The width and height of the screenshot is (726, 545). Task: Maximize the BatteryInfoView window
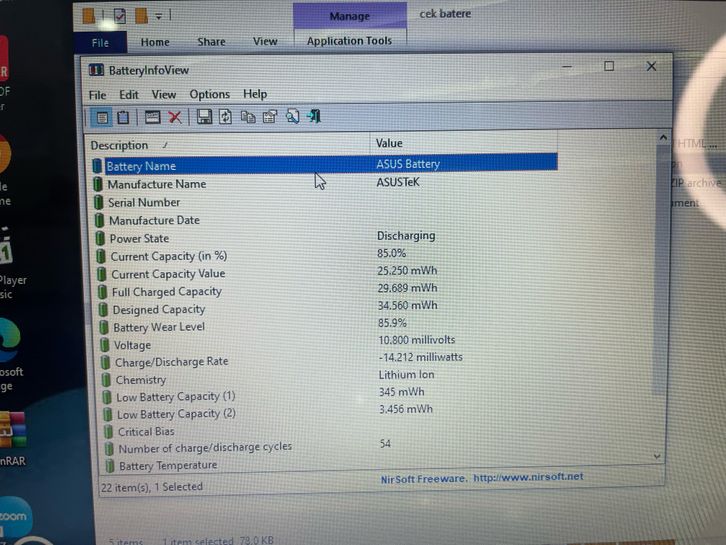(609, 66)
